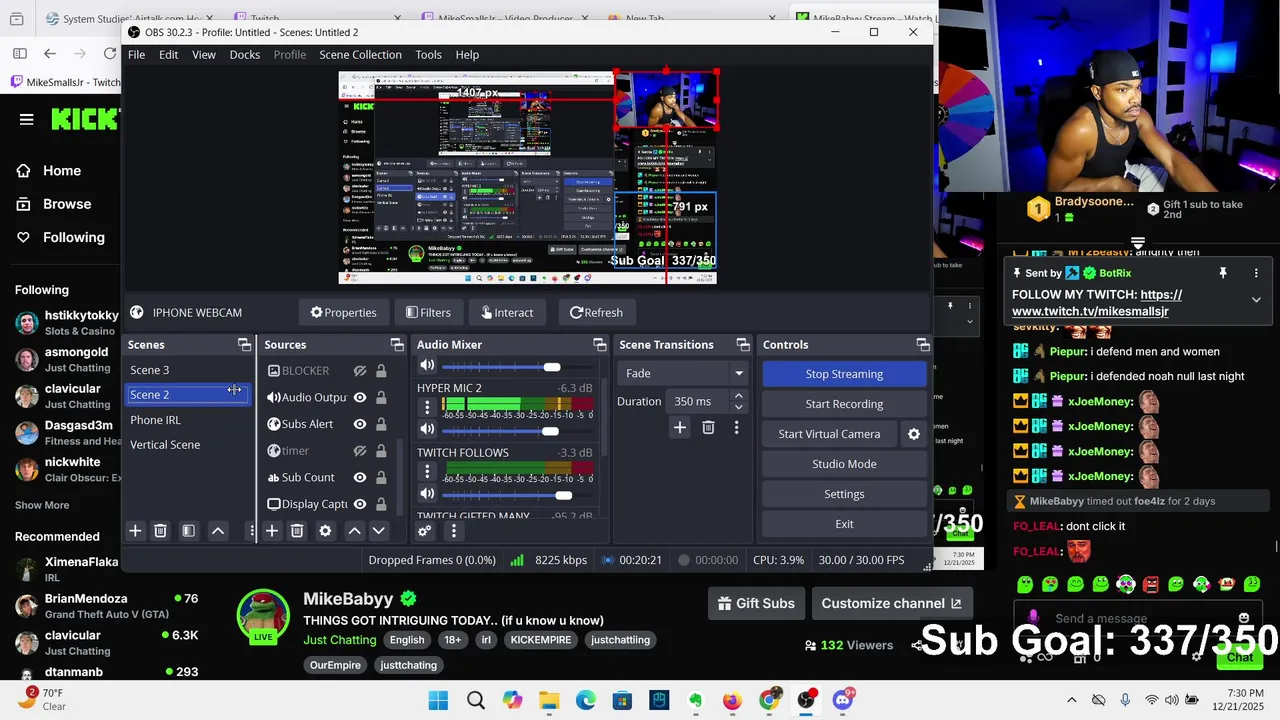Open the Audio Mixer three-dot menu at bottom
The image size is (1280, 720).
click(453, 531)
